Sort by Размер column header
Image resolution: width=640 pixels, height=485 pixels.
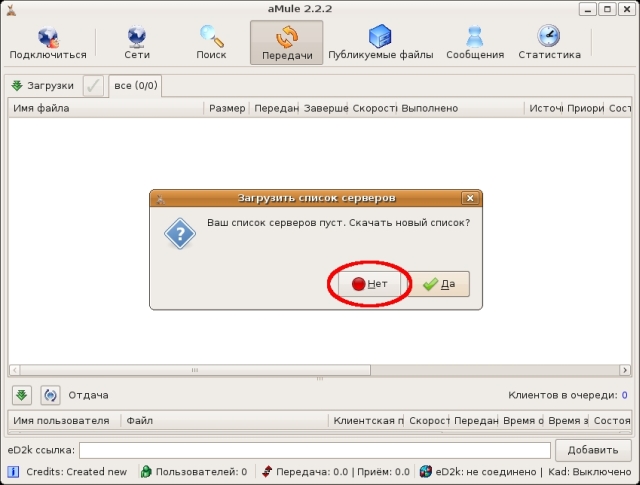click(x=227, y=108)
